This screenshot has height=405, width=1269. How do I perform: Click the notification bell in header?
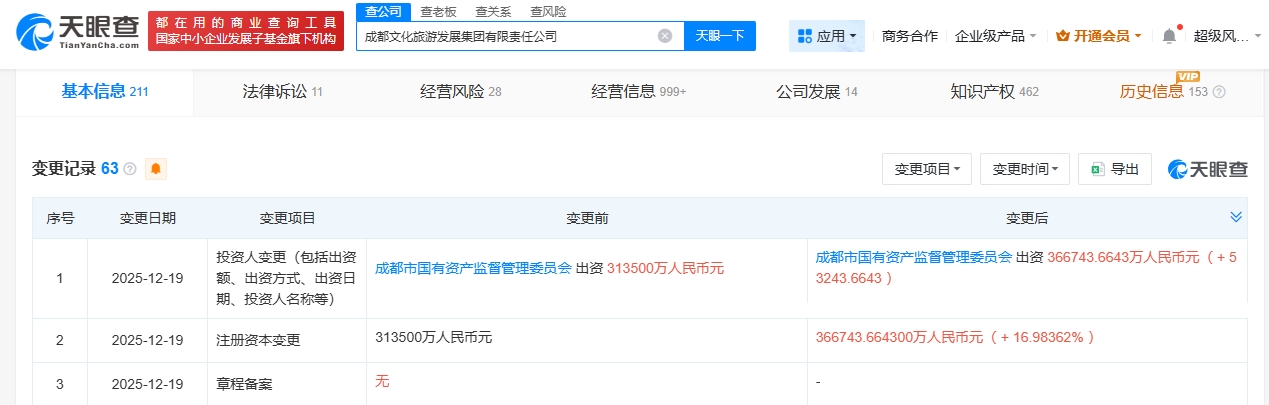[x=1169, y=36]
